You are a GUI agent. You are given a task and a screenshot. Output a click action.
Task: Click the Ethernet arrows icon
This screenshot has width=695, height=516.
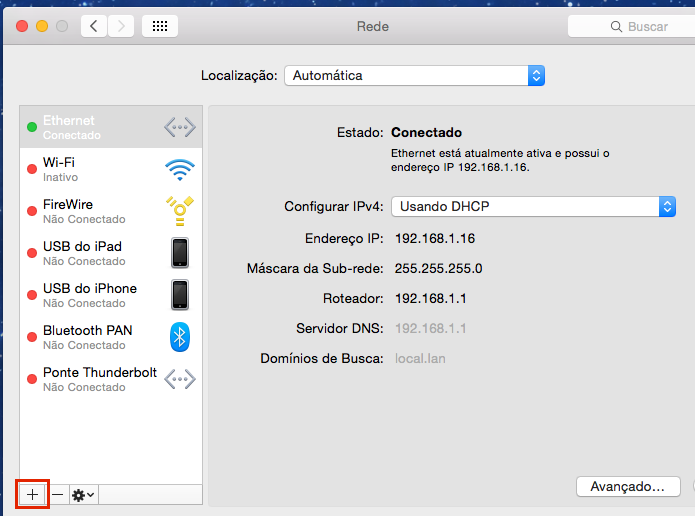pyautogui.click(x=180, y=127)
